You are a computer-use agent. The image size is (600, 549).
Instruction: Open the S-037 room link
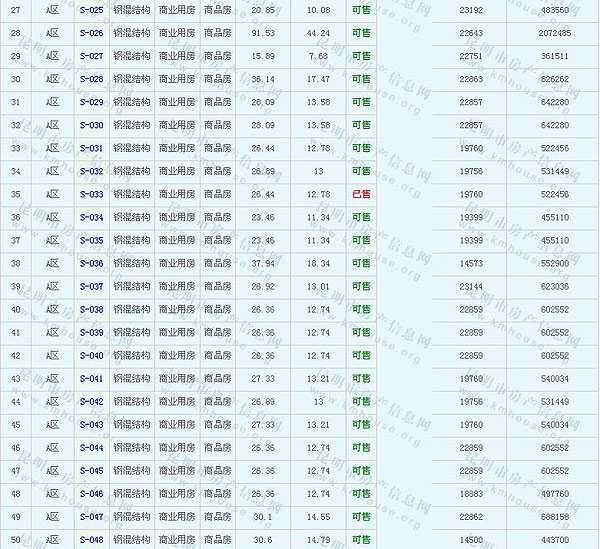pyautogui.click(x=91, y=286)
